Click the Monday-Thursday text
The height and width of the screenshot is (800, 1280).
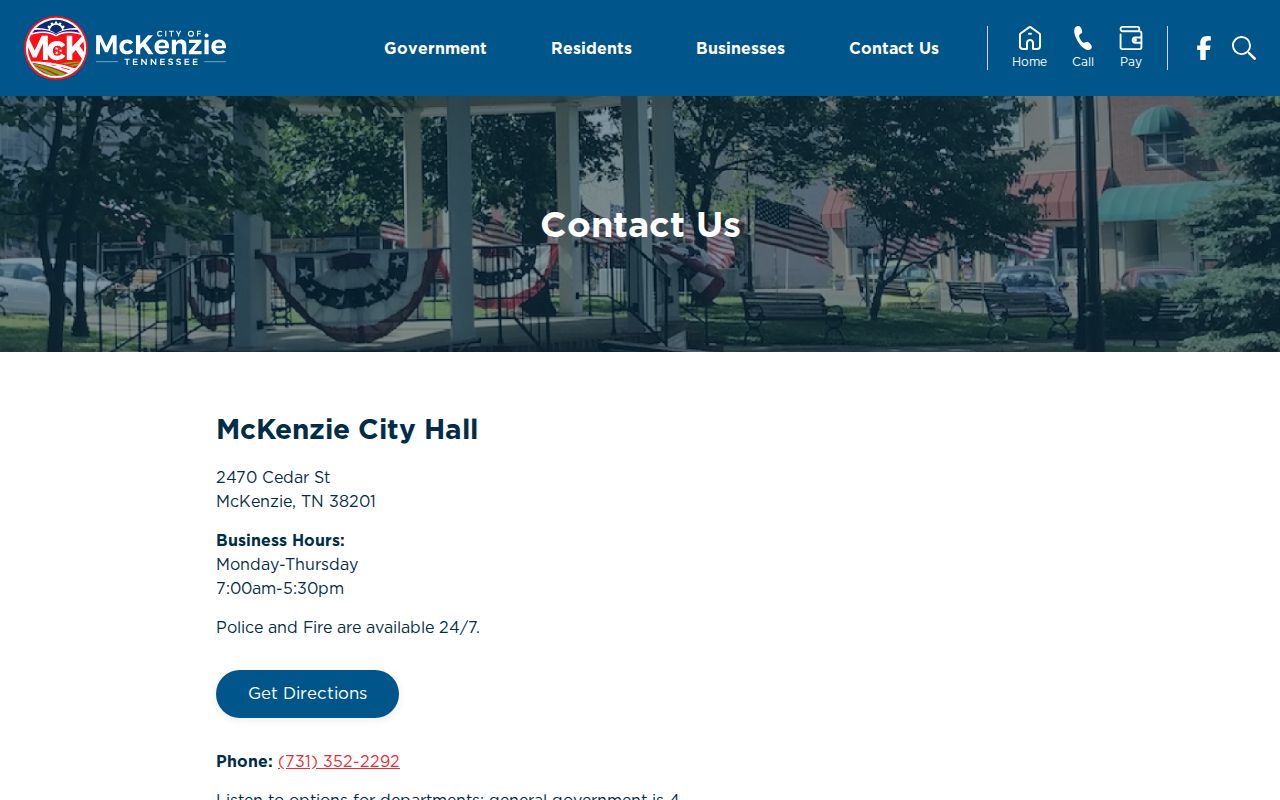point(287,565)
